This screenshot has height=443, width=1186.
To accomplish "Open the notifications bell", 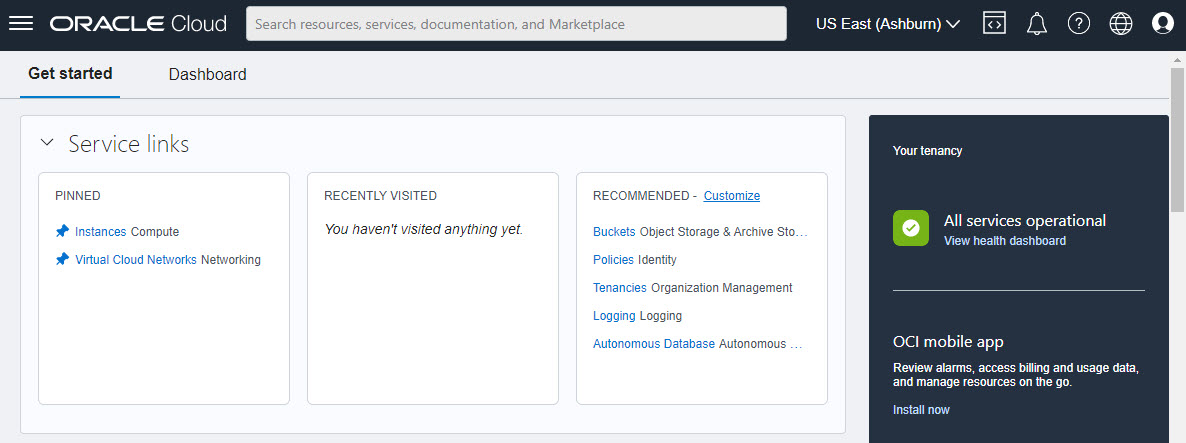I will pyautogui.click(x=1036, y=24).
